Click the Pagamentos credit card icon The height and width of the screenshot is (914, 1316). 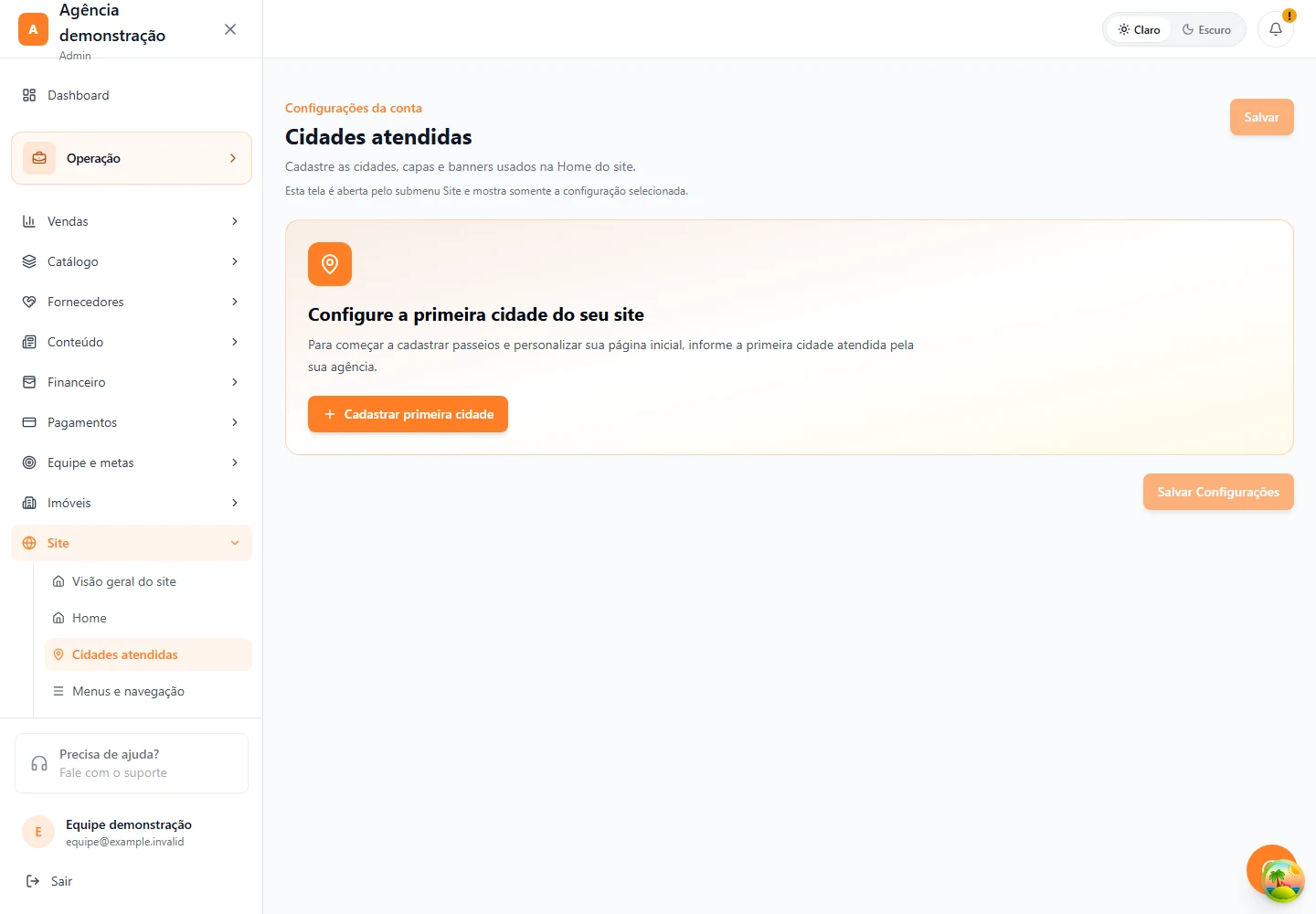click(x=29, y=422)
